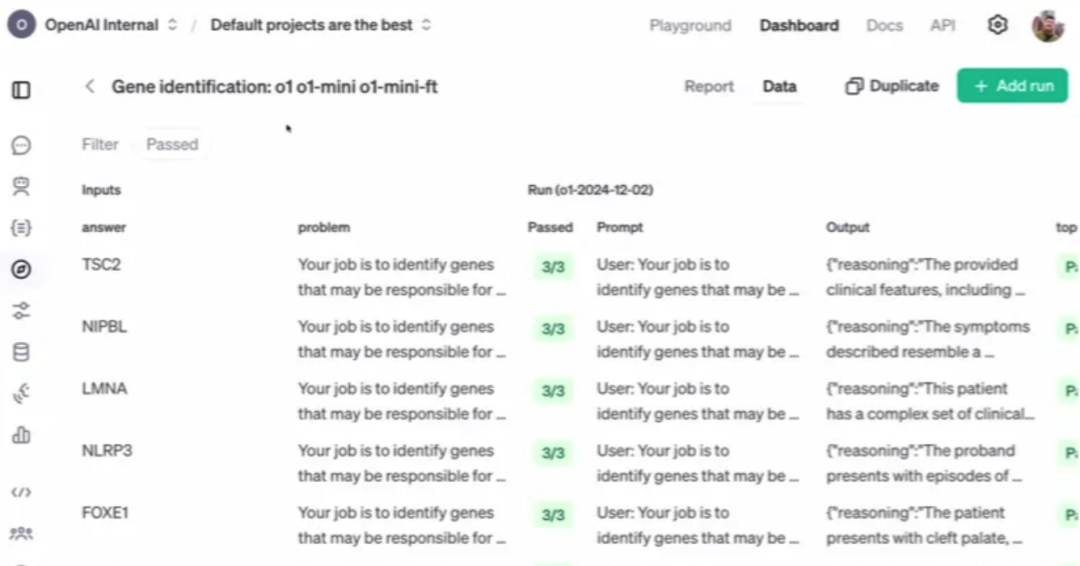Toggle the sidebar panel icon
This screenshot has width=1080, height=566.
pyautogui.click(x=21, y=90)
